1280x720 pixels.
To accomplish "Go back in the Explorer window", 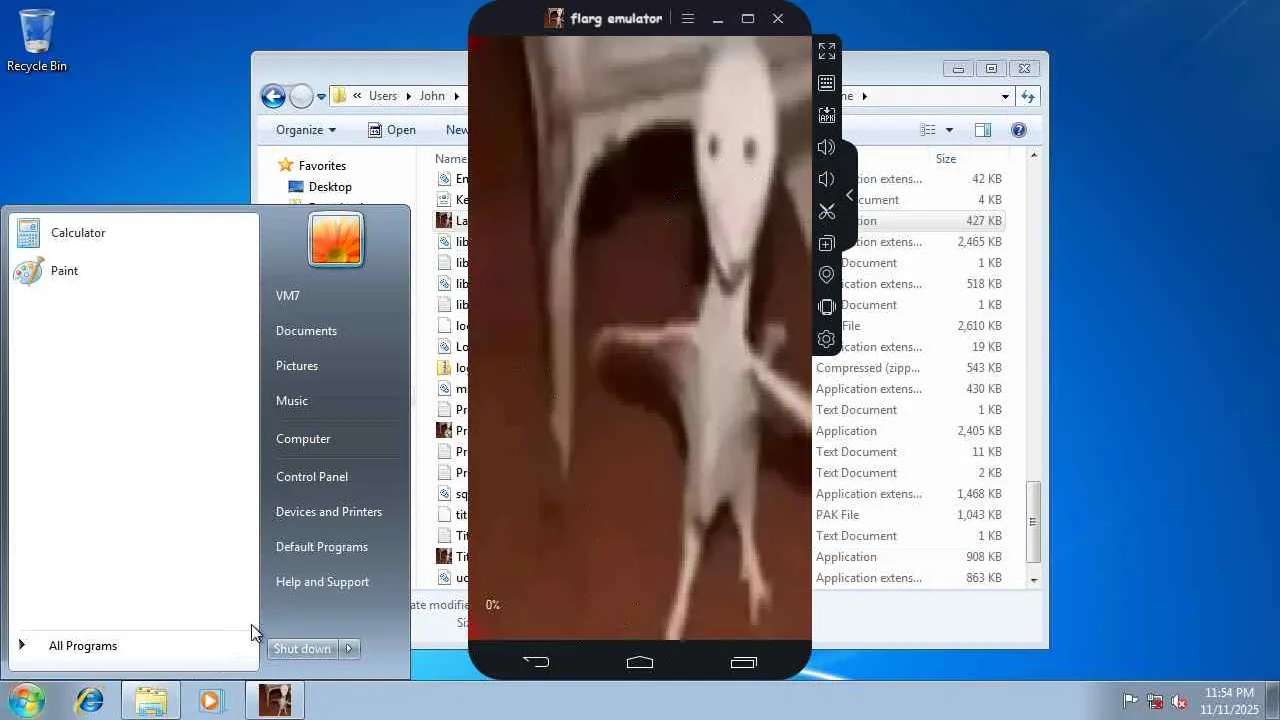I will click(273, 96).
